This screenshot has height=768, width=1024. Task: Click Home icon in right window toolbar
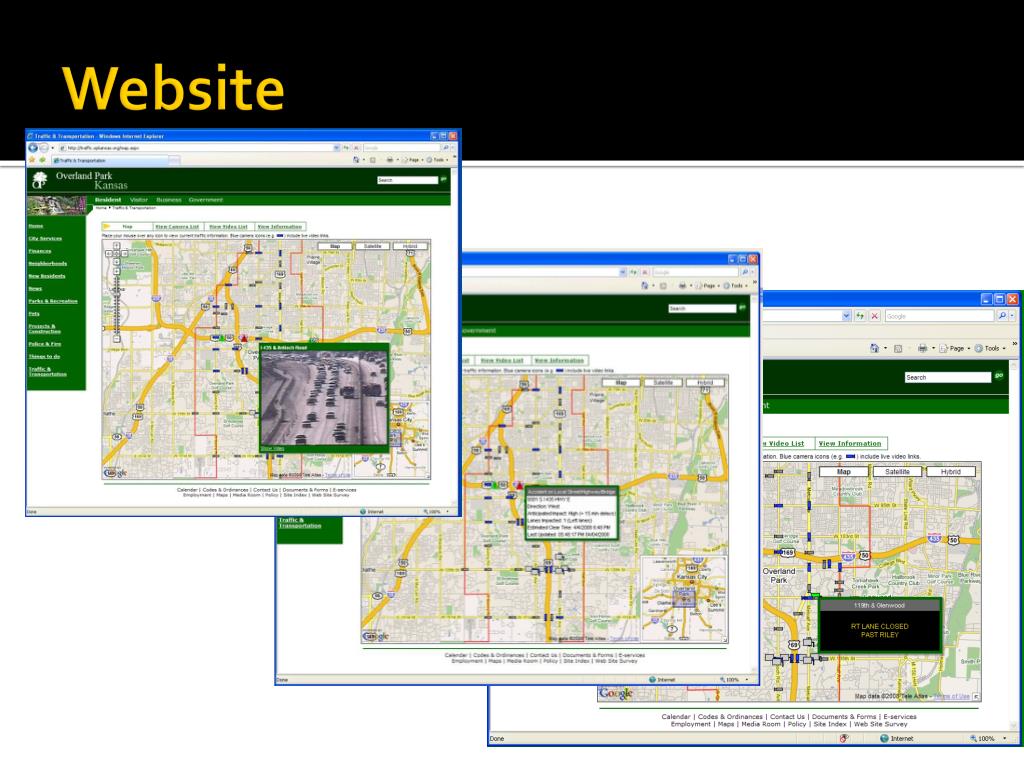[874, 348]
